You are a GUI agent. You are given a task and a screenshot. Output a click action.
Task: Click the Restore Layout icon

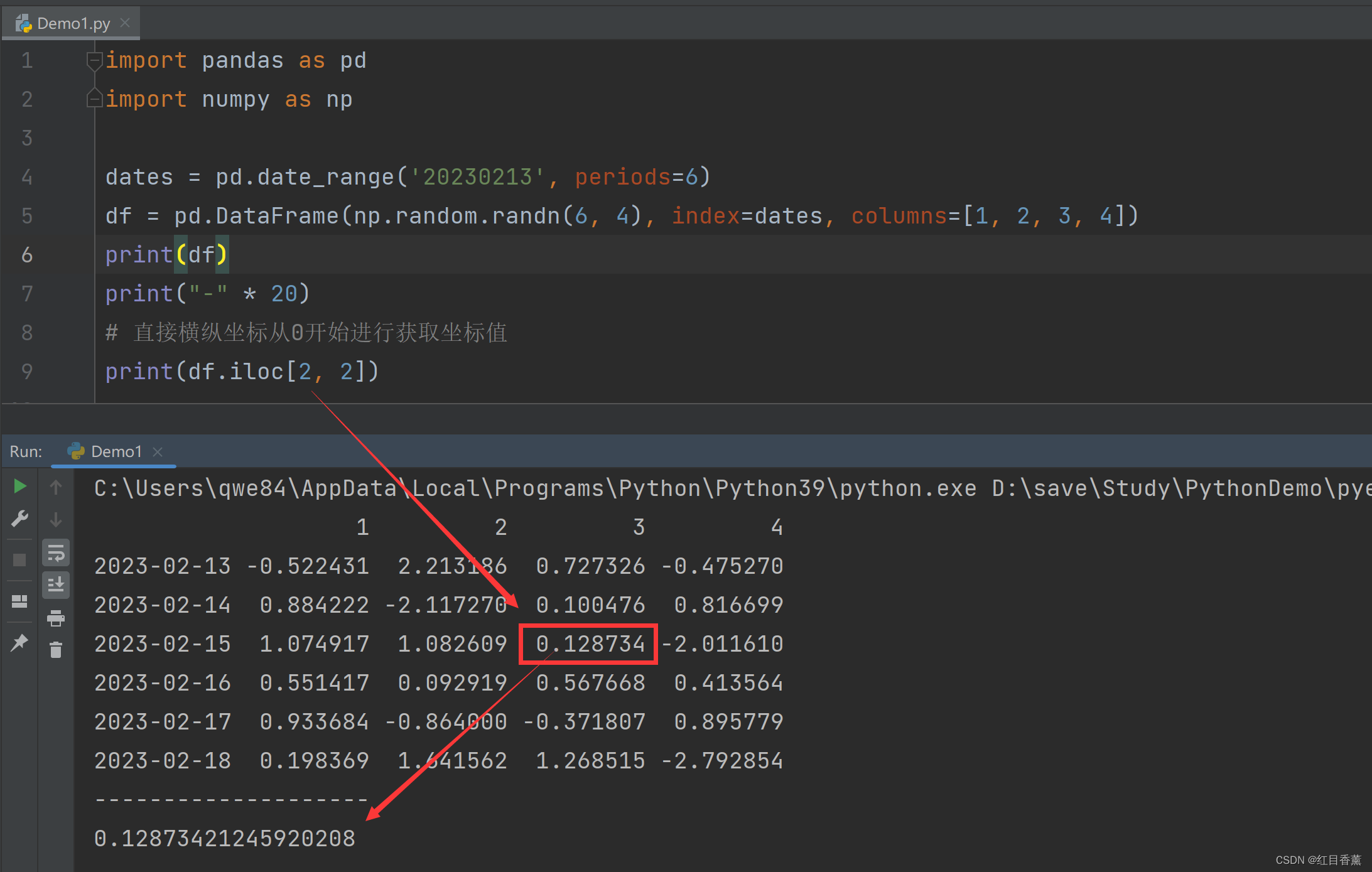tap(19, 601)
